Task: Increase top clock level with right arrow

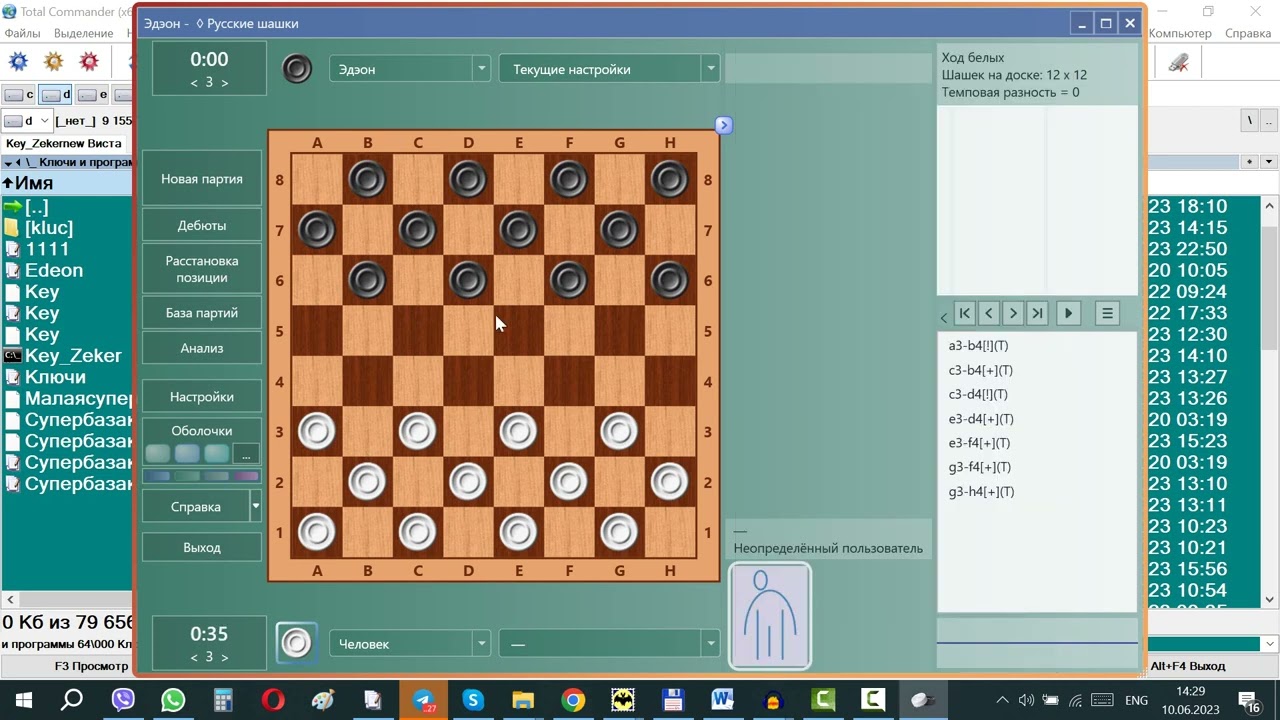Action: [x=224, y=83]
